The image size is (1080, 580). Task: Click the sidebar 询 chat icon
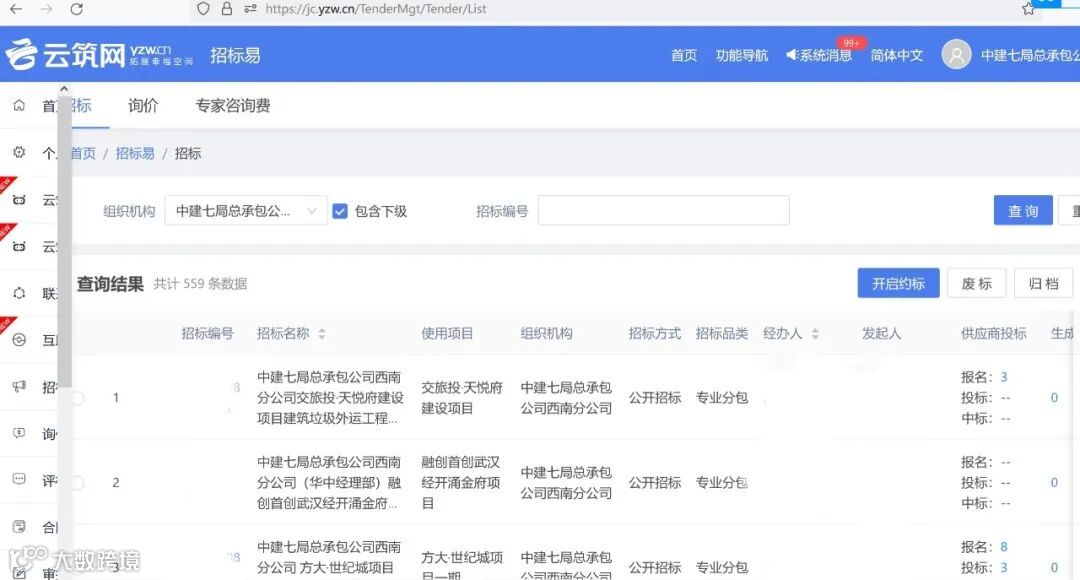coord(19,433)
